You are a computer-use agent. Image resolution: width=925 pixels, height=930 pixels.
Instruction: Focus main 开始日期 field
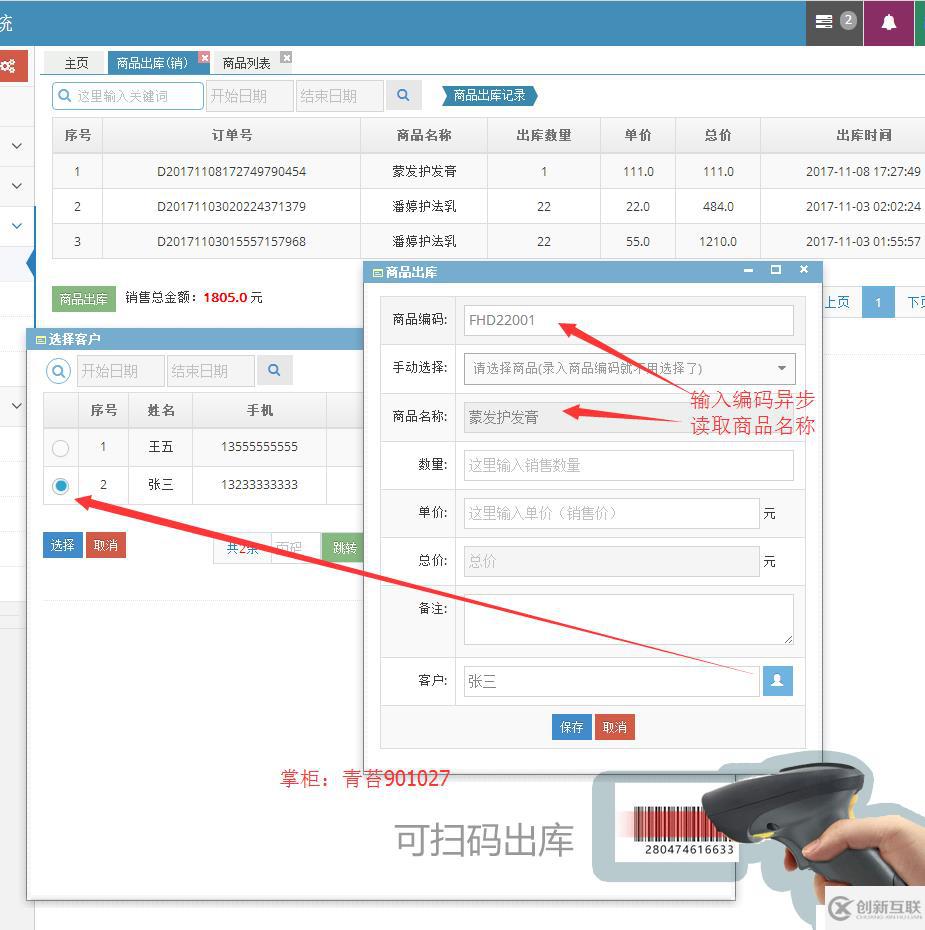click(250, 95)
